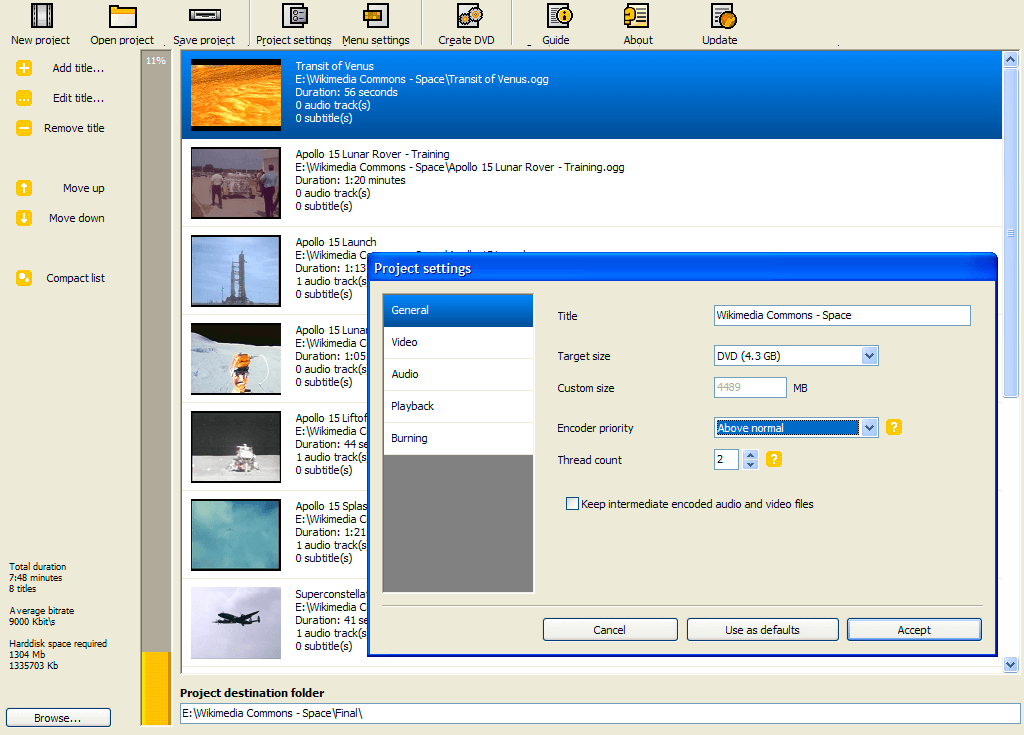Click the Create DVD icon
This screenshot has height=735, width=1024.
(469, 16)
